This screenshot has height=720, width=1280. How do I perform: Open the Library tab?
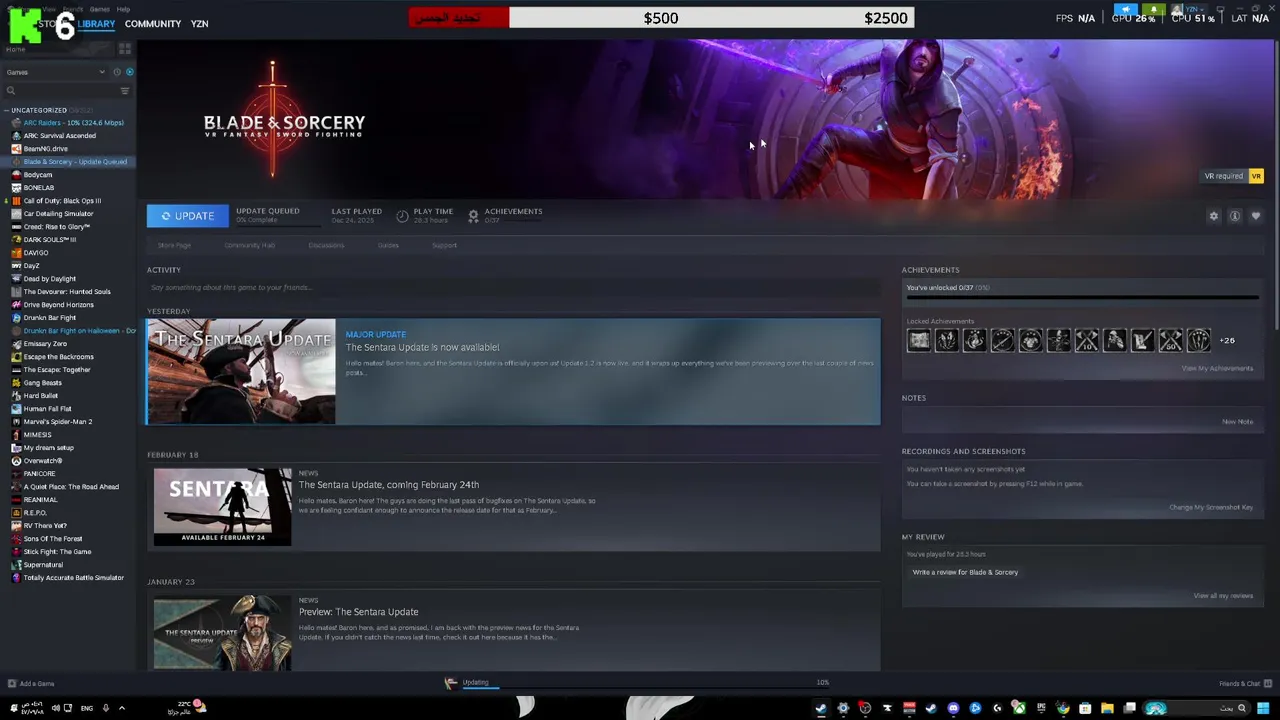[96, 23]
